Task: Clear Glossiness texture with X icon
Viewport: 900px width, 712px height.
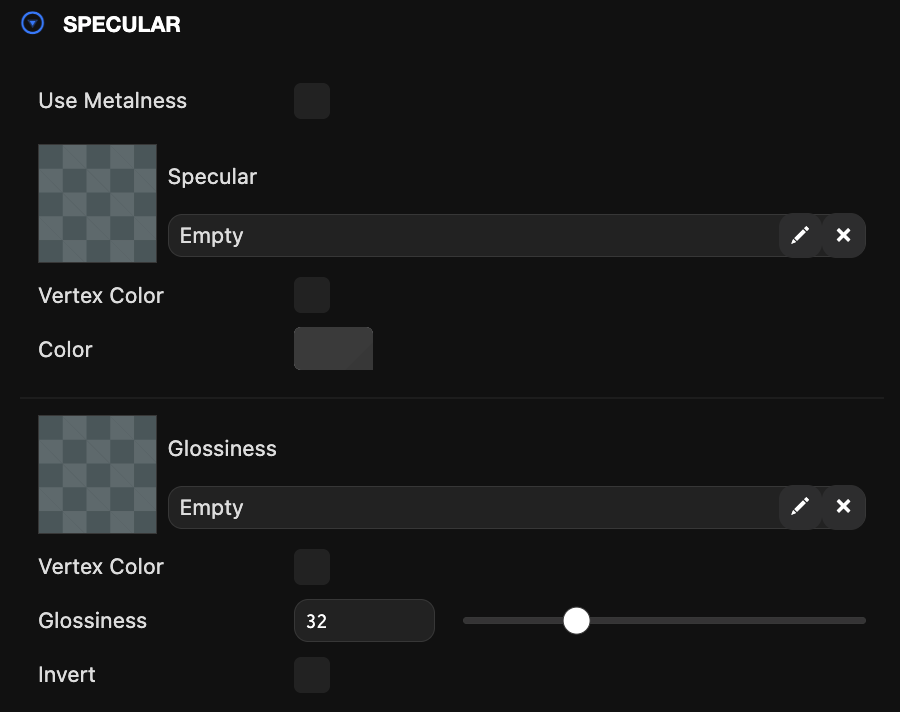Action: [844, 507]
